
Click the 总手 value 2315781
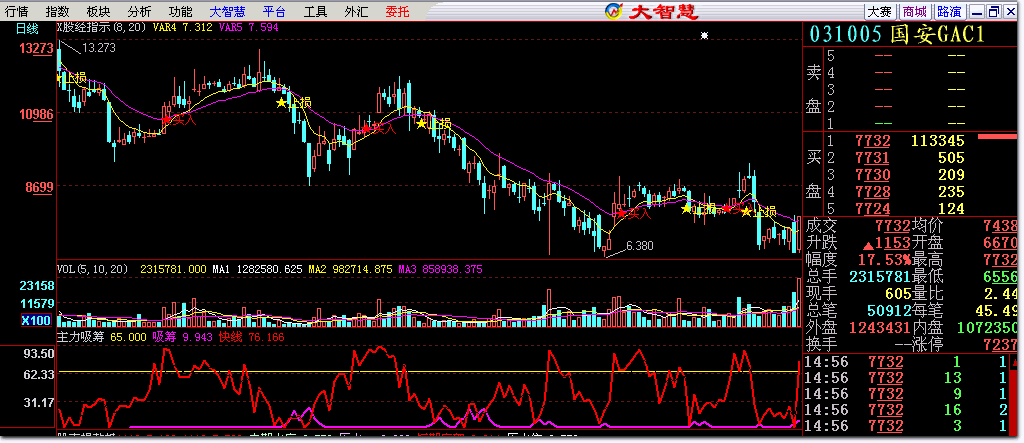pos(880,276)
